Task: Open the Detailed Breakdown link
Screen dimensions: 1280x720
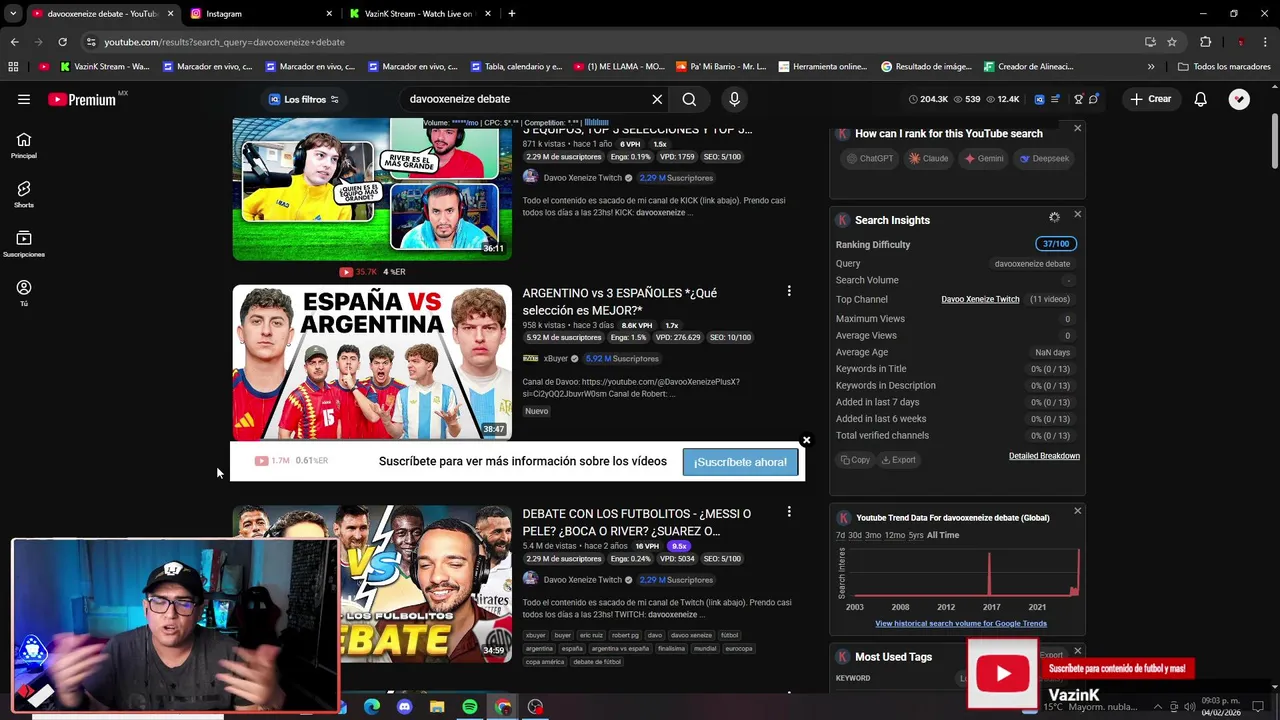Action: [1044, 456]
